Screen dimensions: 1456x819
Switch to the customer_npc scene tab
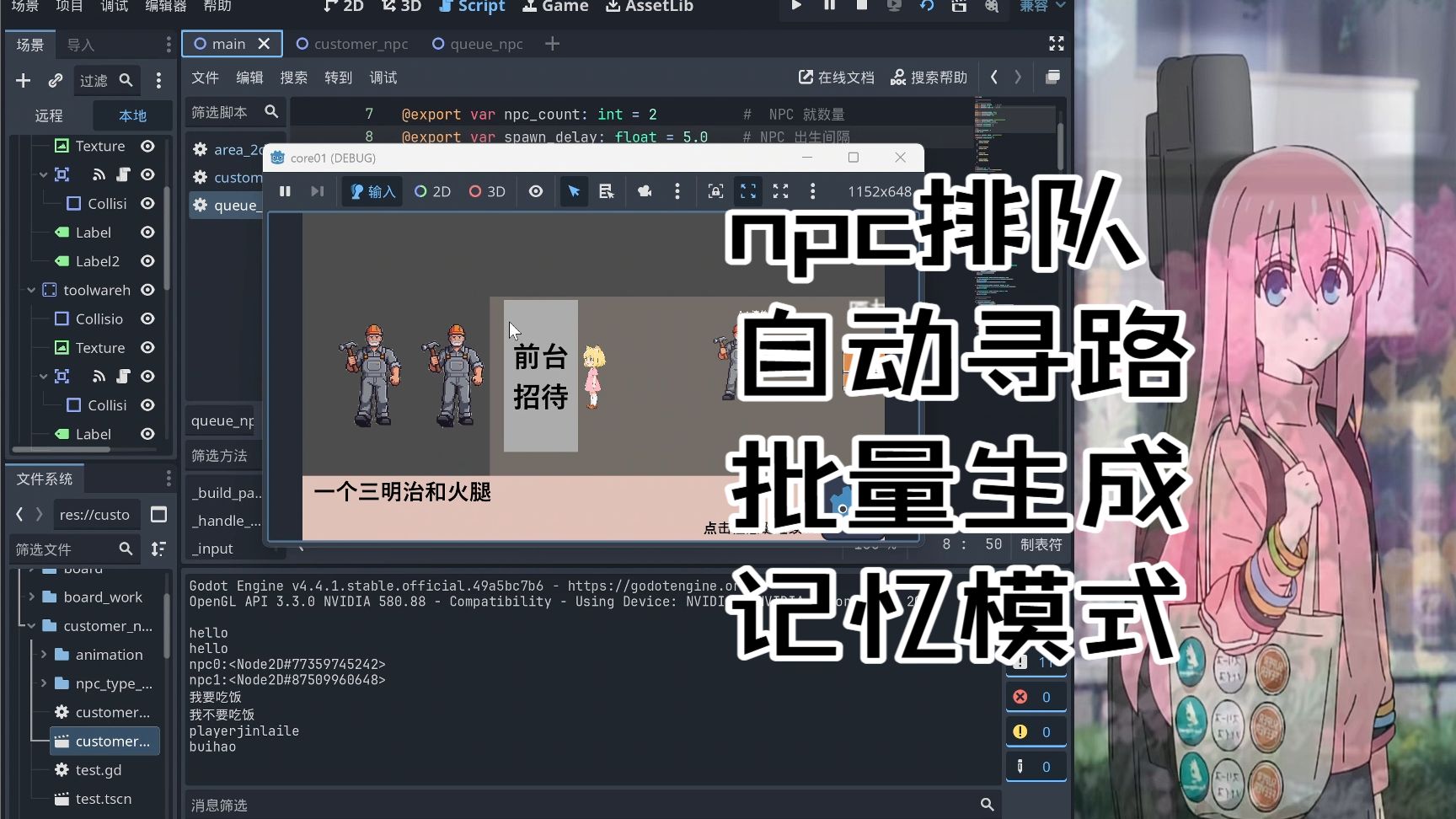[352, 44]
